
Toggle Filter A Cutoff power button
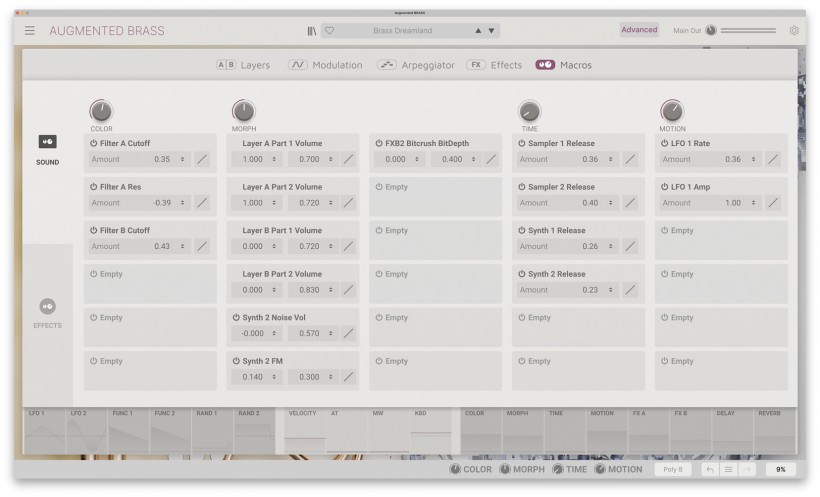(94, 143)
